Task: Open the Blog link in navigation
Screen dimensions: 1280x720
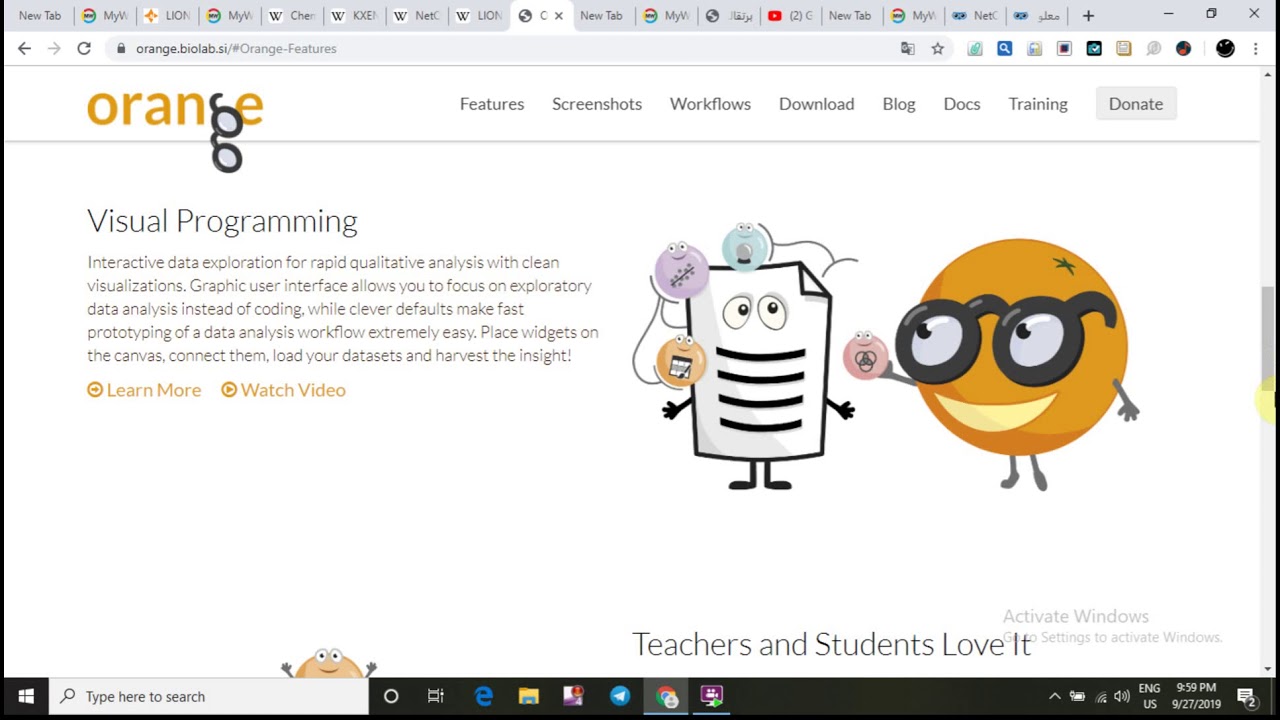Action: click(899, 104)
